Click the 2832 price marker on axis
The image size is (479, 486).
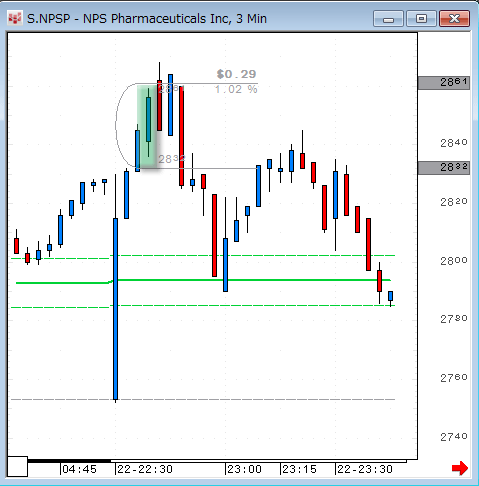[x=444, y=168]
